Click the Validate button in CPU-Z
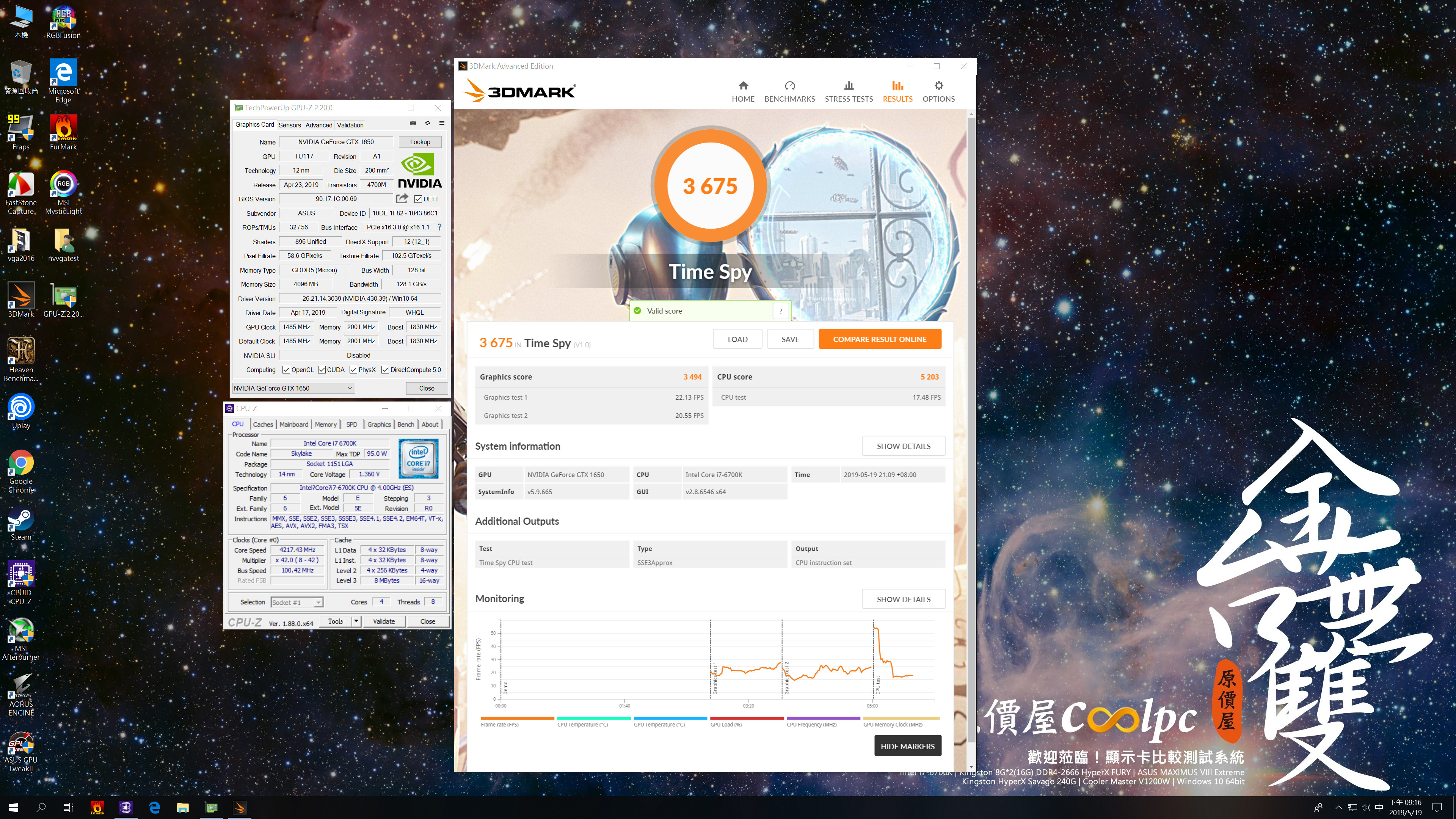The height and width of the screenshot is (819, 1456). point(384,621)
